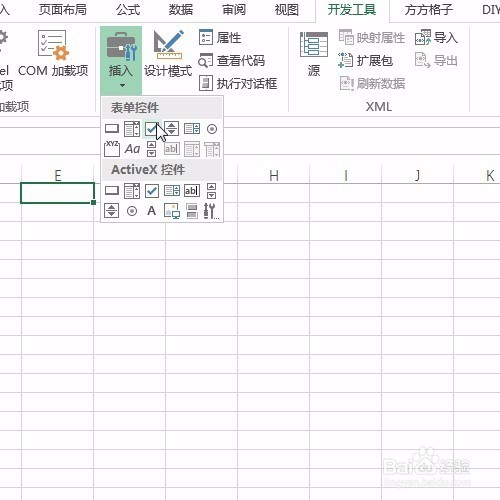Click 查看代码 (View Code)

point(232,61)
